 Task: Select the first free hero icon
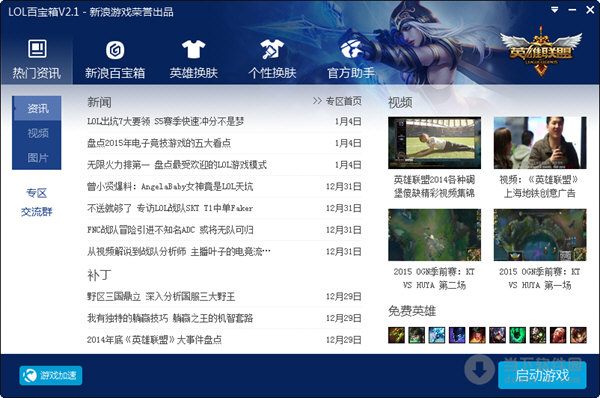click(396, 335)
